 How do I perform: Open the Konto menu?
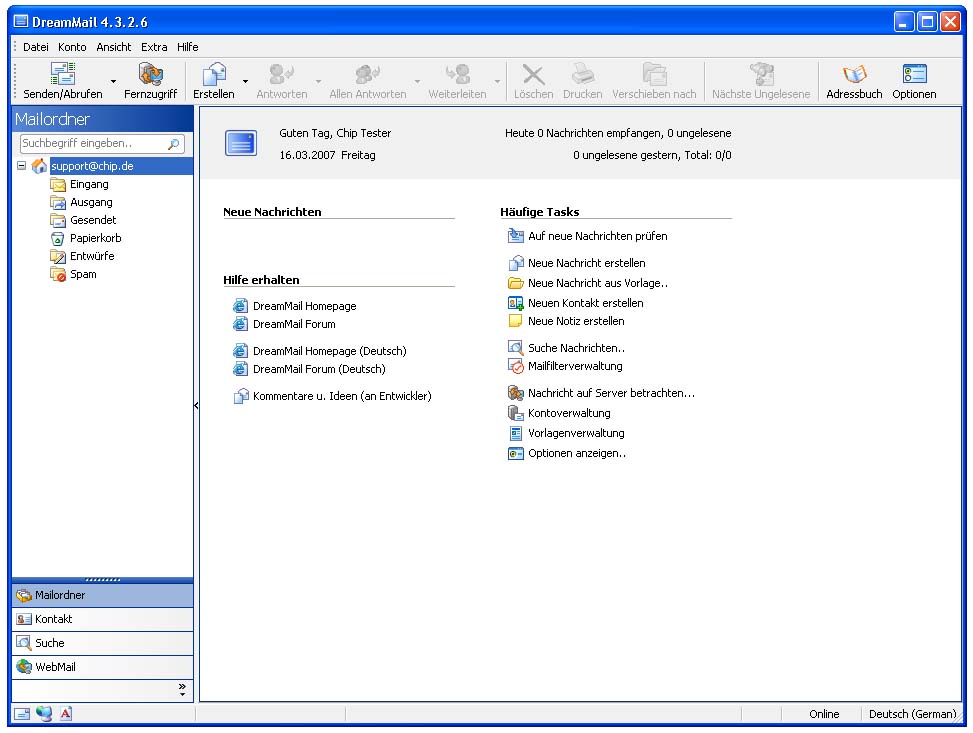(x=72, y=47)
